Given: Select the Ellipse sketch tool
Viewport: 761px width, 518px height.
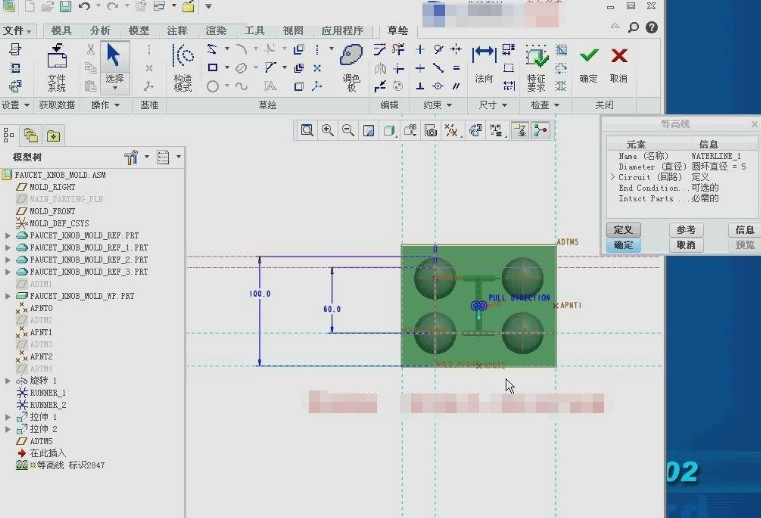Looking at the screenshot, I should click(x=241, y=68).
